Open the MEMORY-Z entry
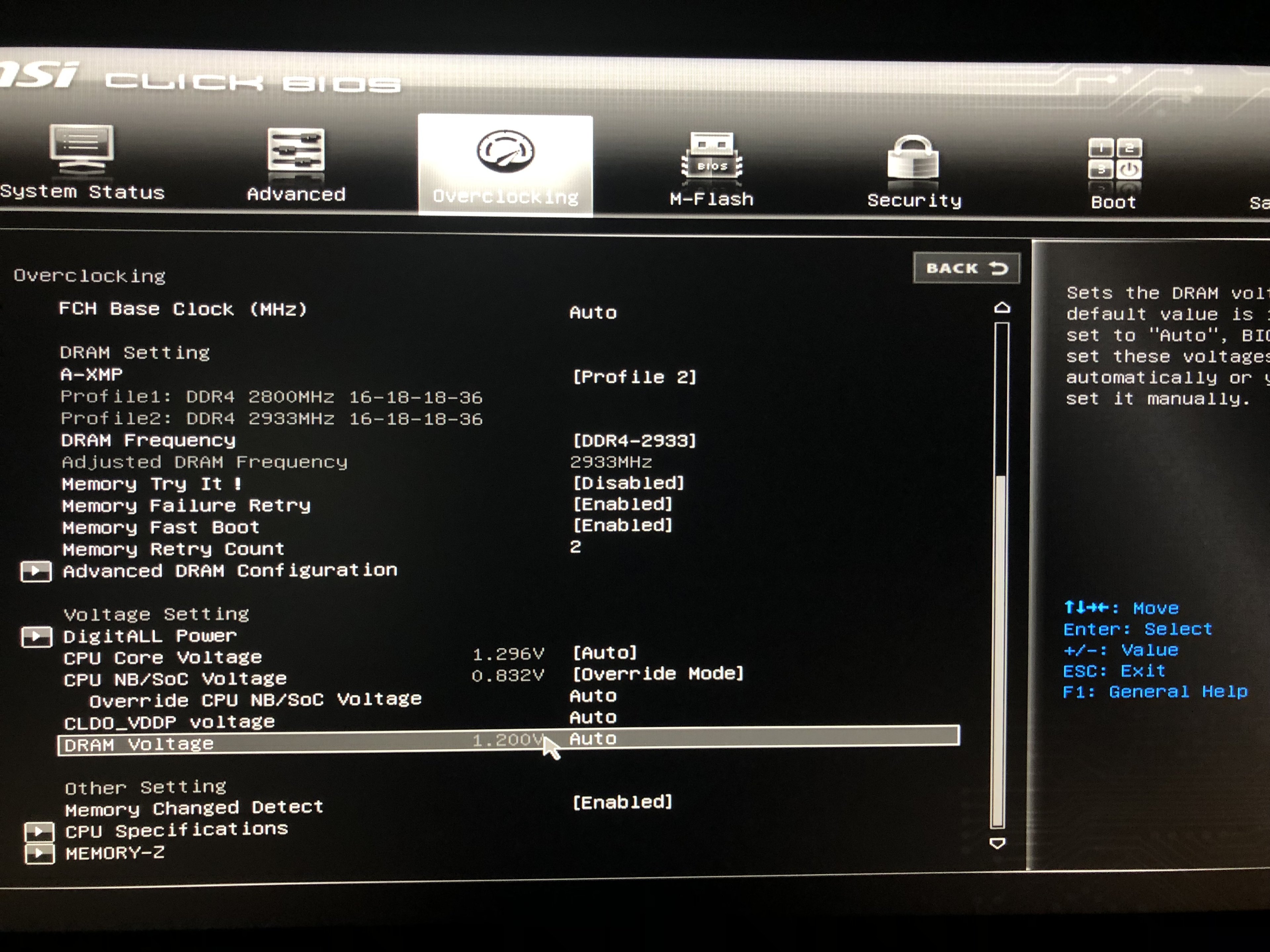The width and height of the screenshot is (1270, 952). click(115, 853)
